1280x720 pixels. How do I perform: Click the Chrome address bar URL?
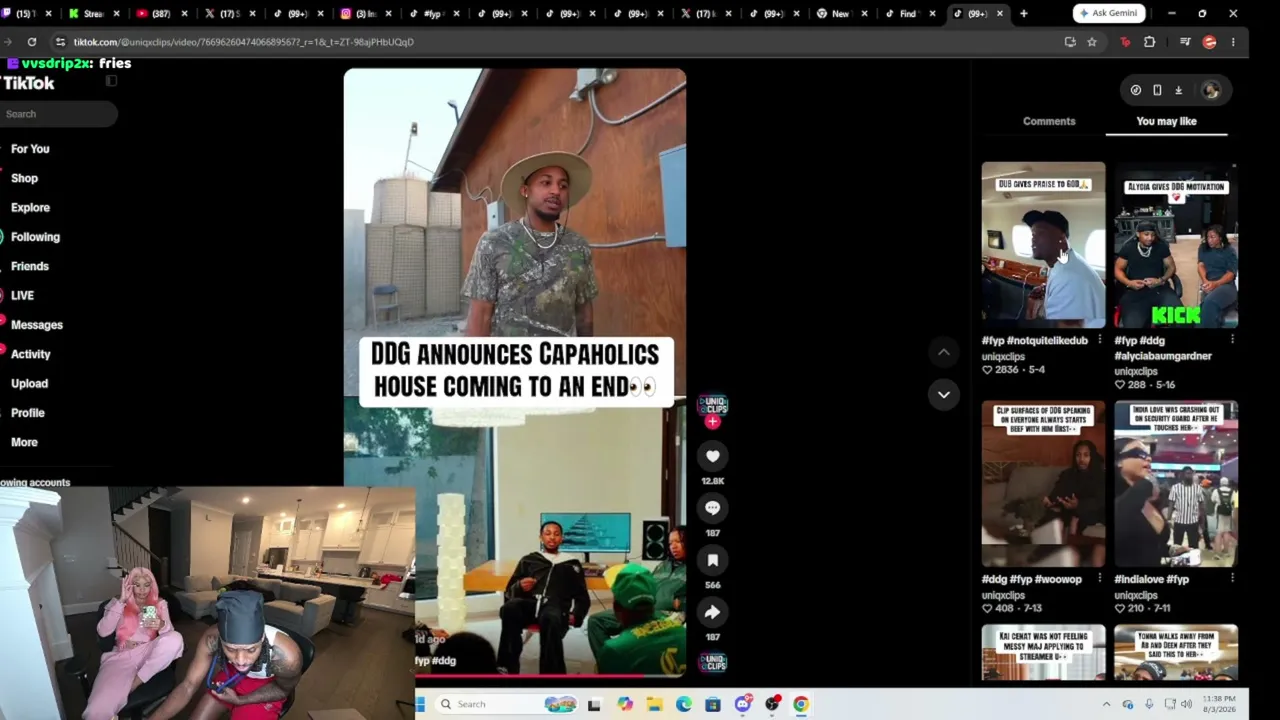tap(243, 42)
